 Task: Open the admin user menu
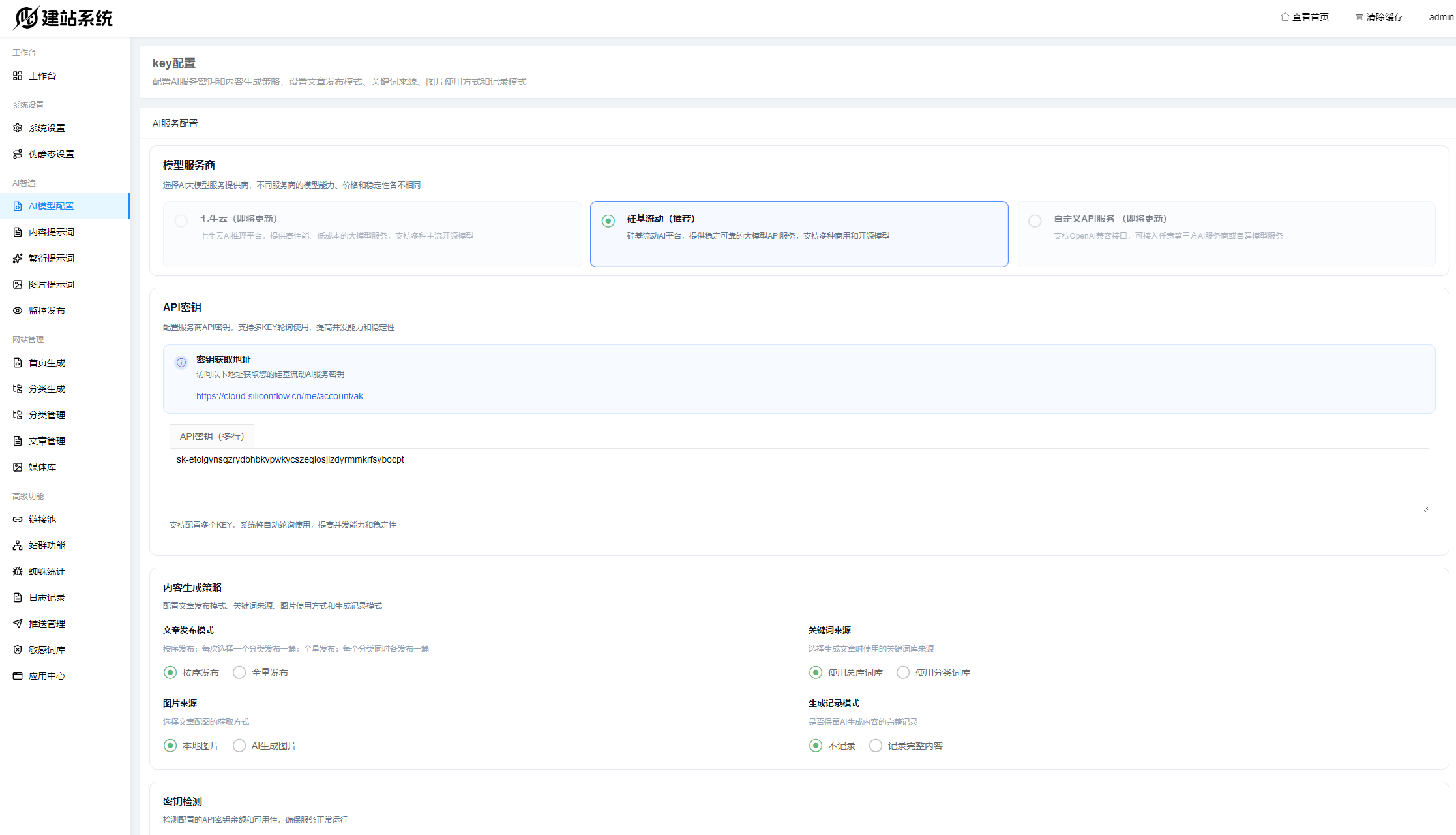pyautogui.click(x=1441, y=17)
